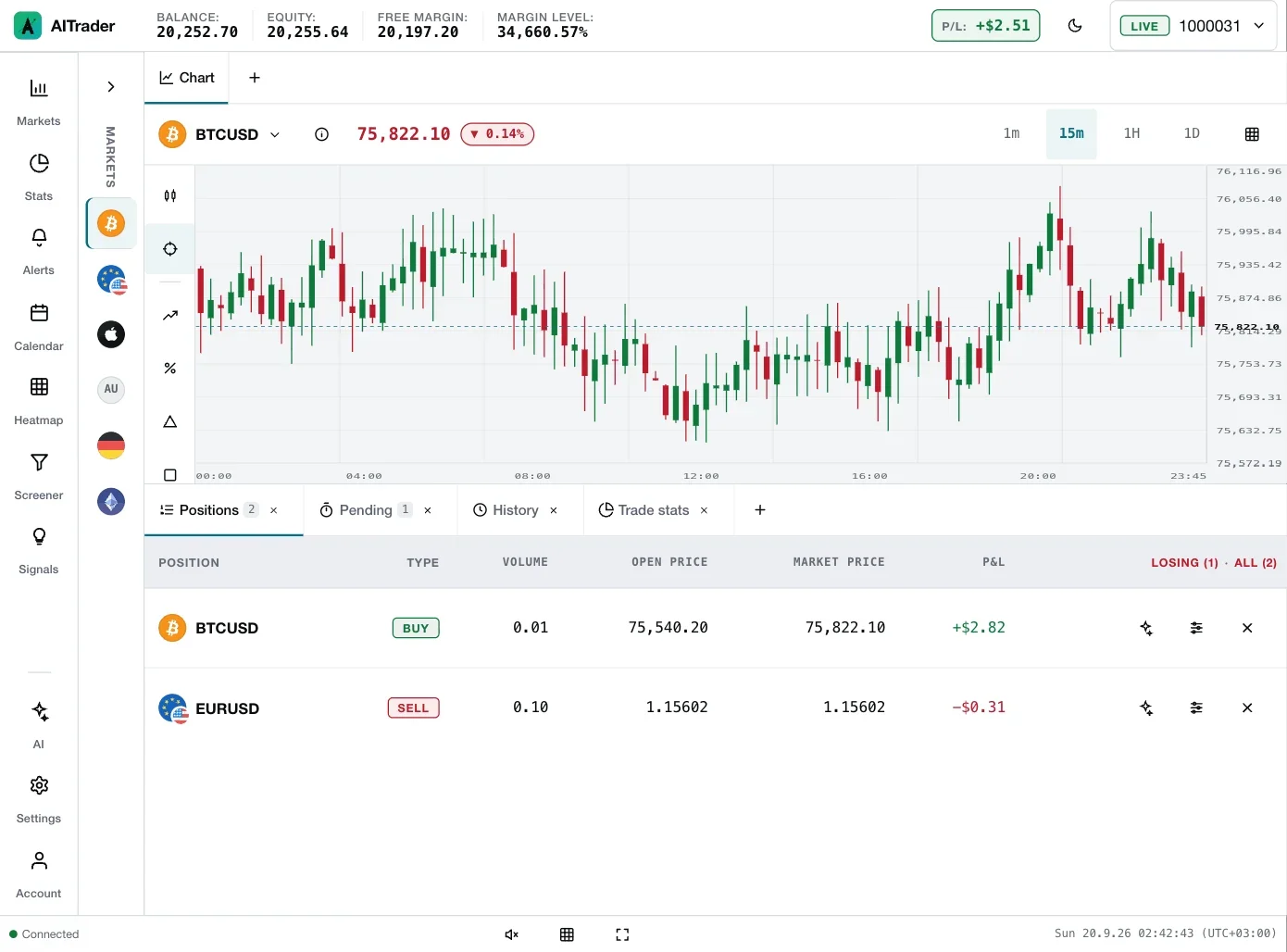Filter positions by LOSING (1)
This screenshot has height=952, width=1287.
[x=1184, y=562]
